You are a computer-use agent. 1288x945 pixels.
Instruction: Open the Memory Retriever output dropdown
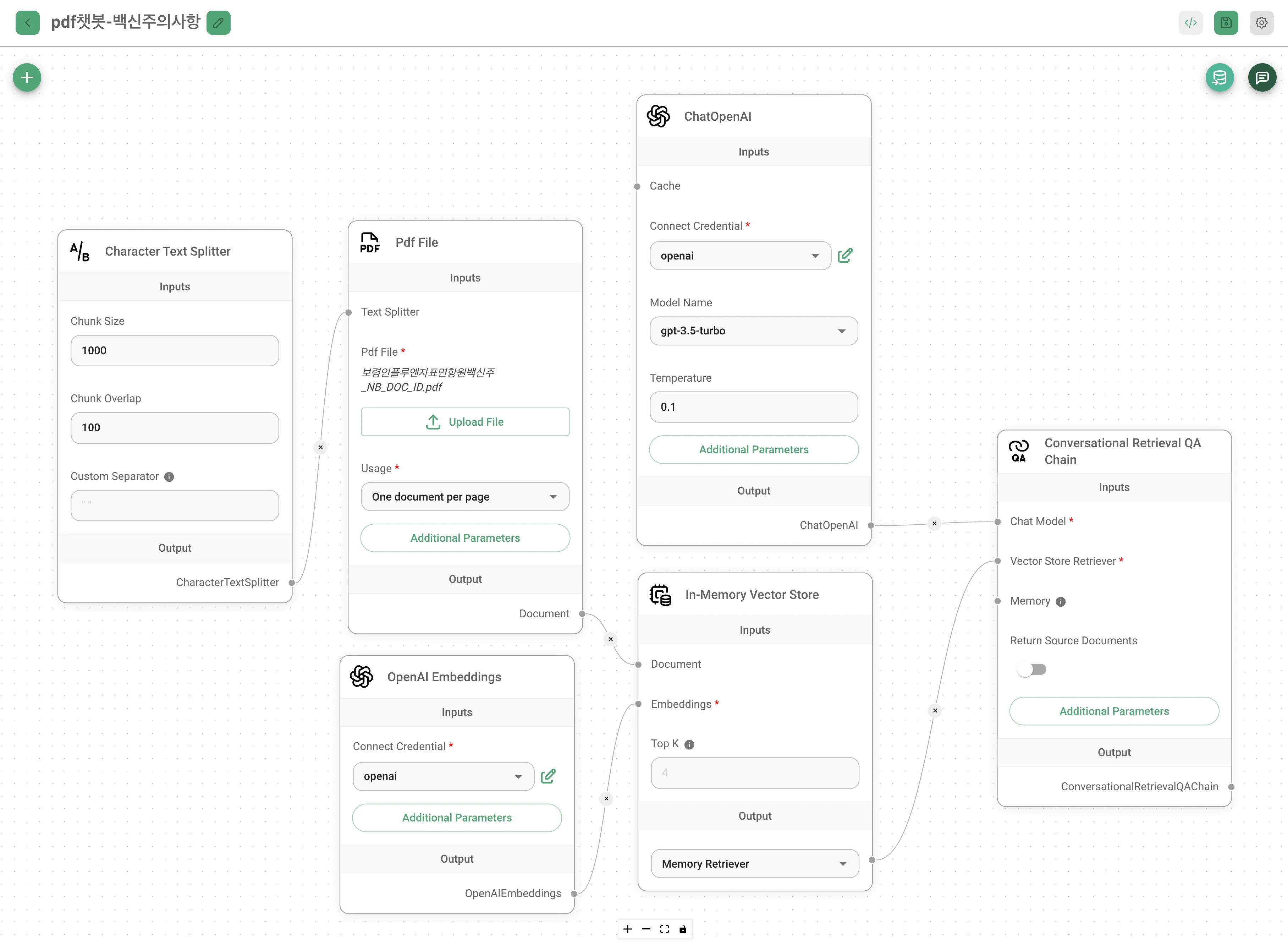click(755, 864)
